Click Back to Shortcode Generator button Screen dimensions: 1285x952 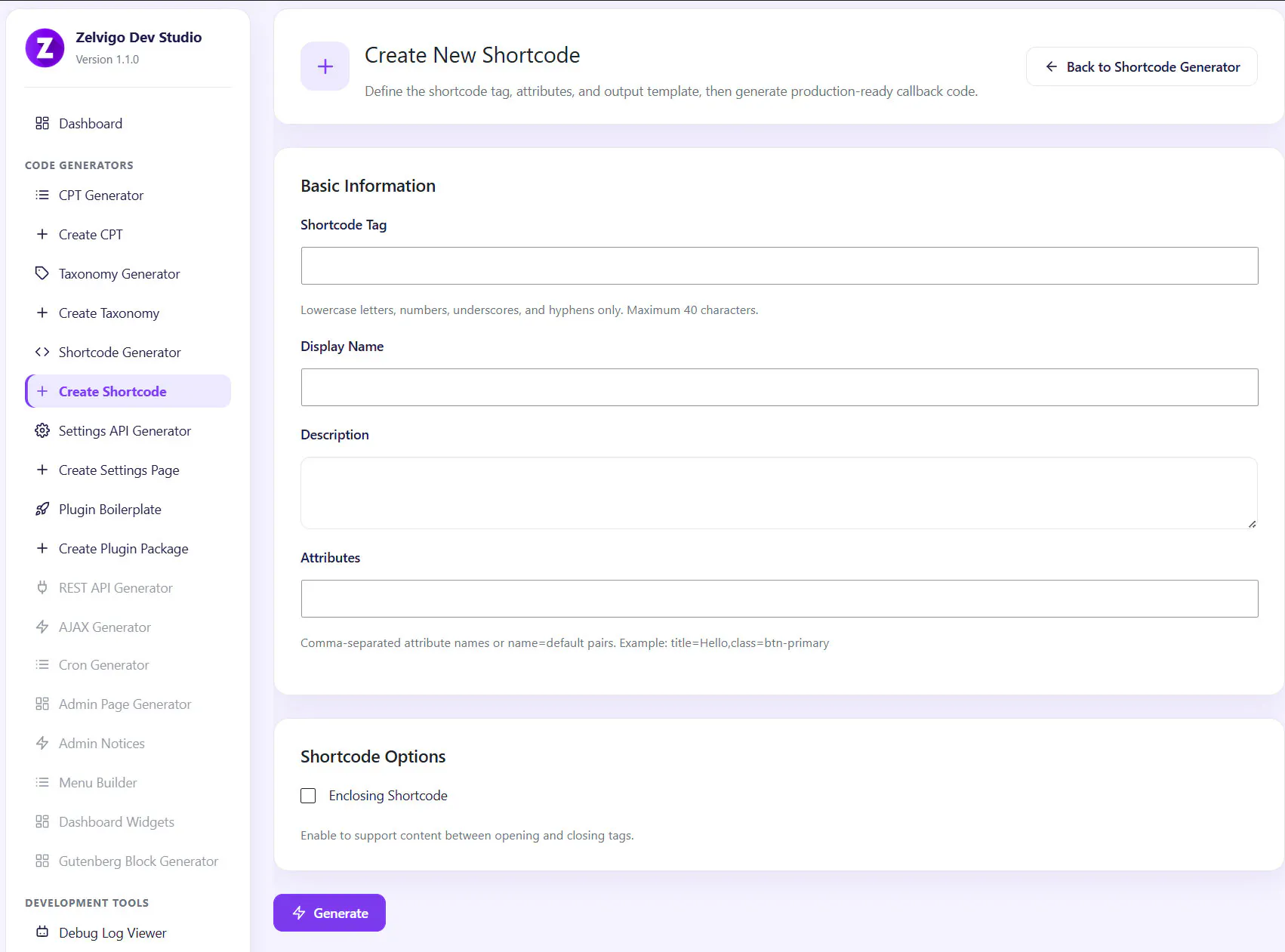[1142, 66]
